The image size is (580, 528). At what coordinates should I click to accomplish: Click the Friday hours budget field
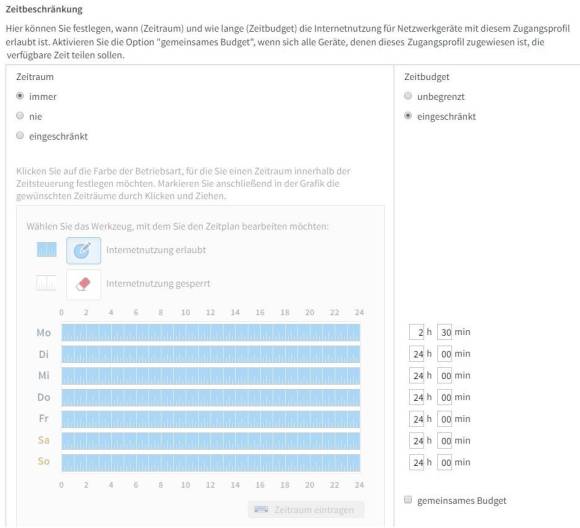tap(417, 419)
